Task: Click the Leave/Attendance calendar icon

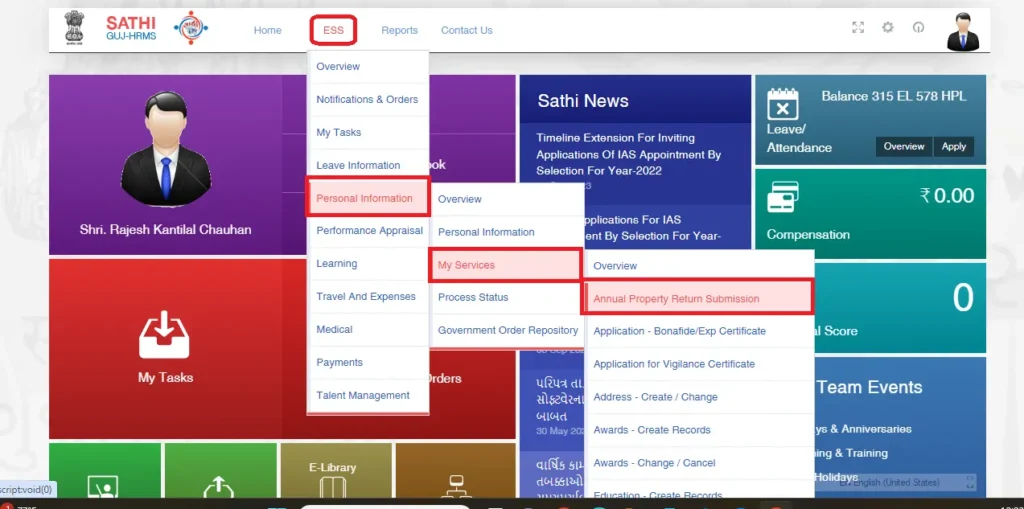Action: [782, 105]
